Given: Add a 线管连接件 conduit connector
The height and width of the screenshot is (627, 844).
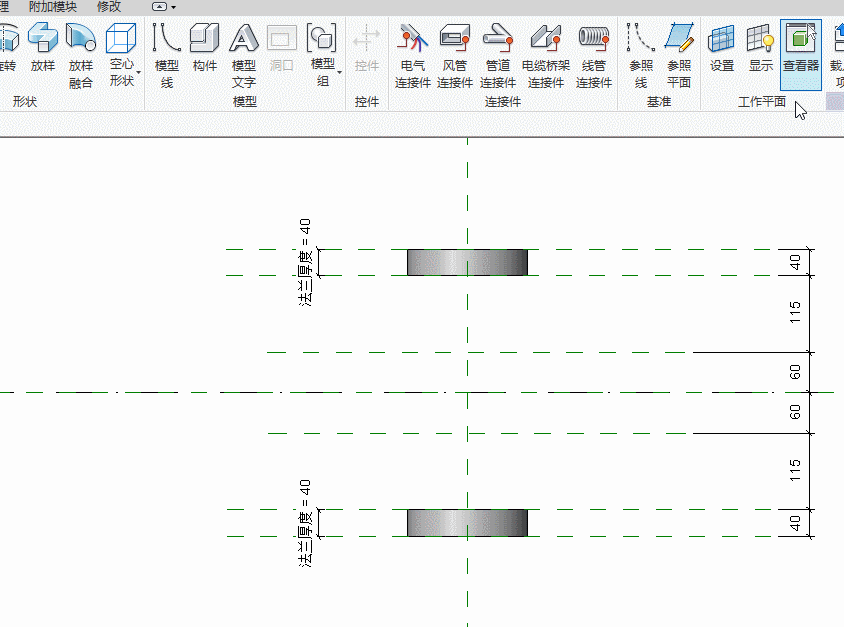Looking at the screenshot, I should [594, 55].
